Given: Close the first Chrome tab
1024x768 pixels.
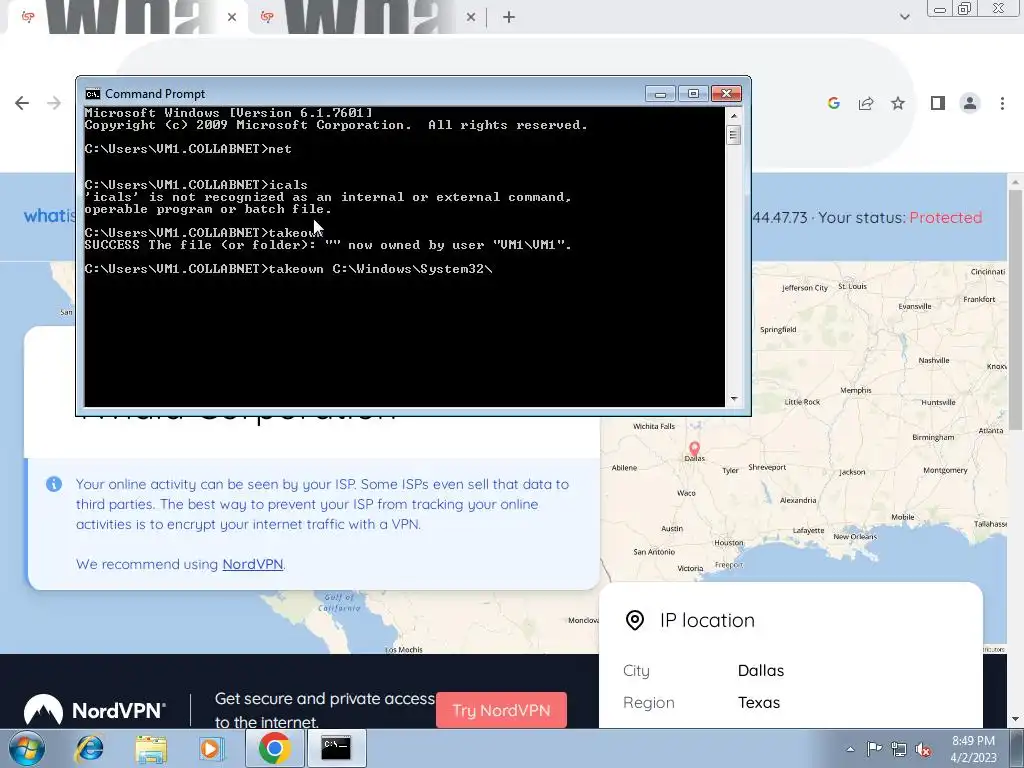Looking at the screenshot, I should [x=232, y=18].
